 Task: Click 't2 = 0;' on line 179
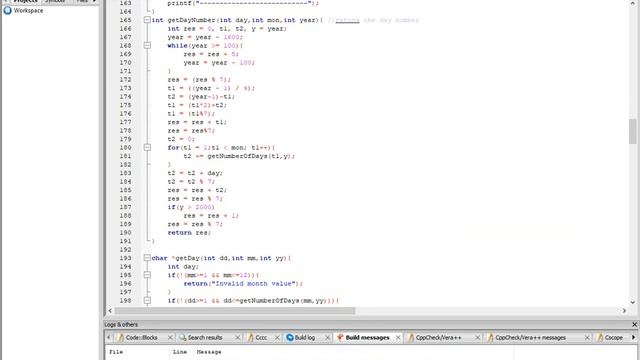click(x=181, y=139)
